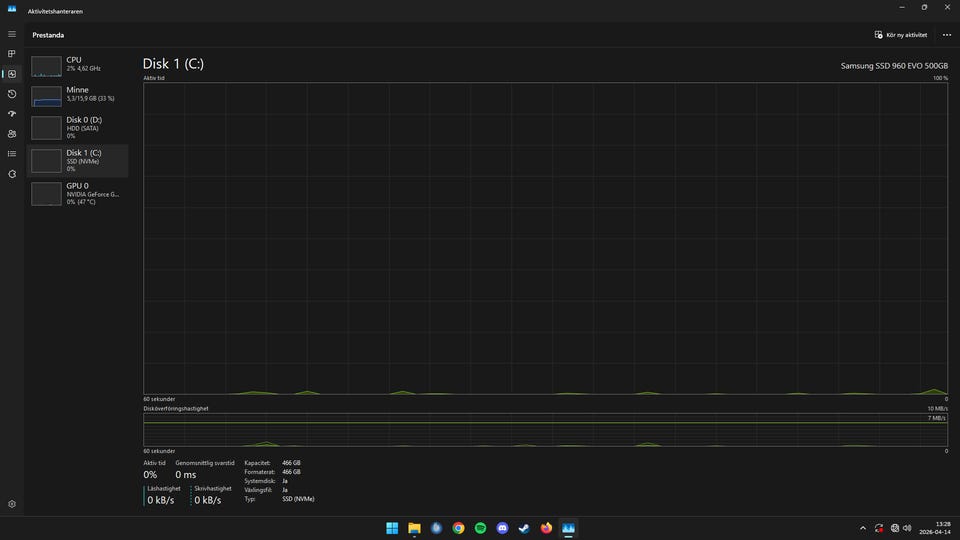Select GPU 0 NVIDIA GeForce entry

pos(78,193)
